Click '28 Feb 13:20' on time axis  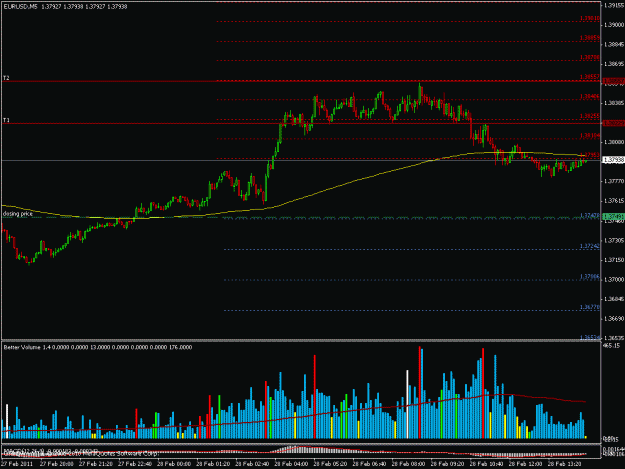[x=564, y=464]
